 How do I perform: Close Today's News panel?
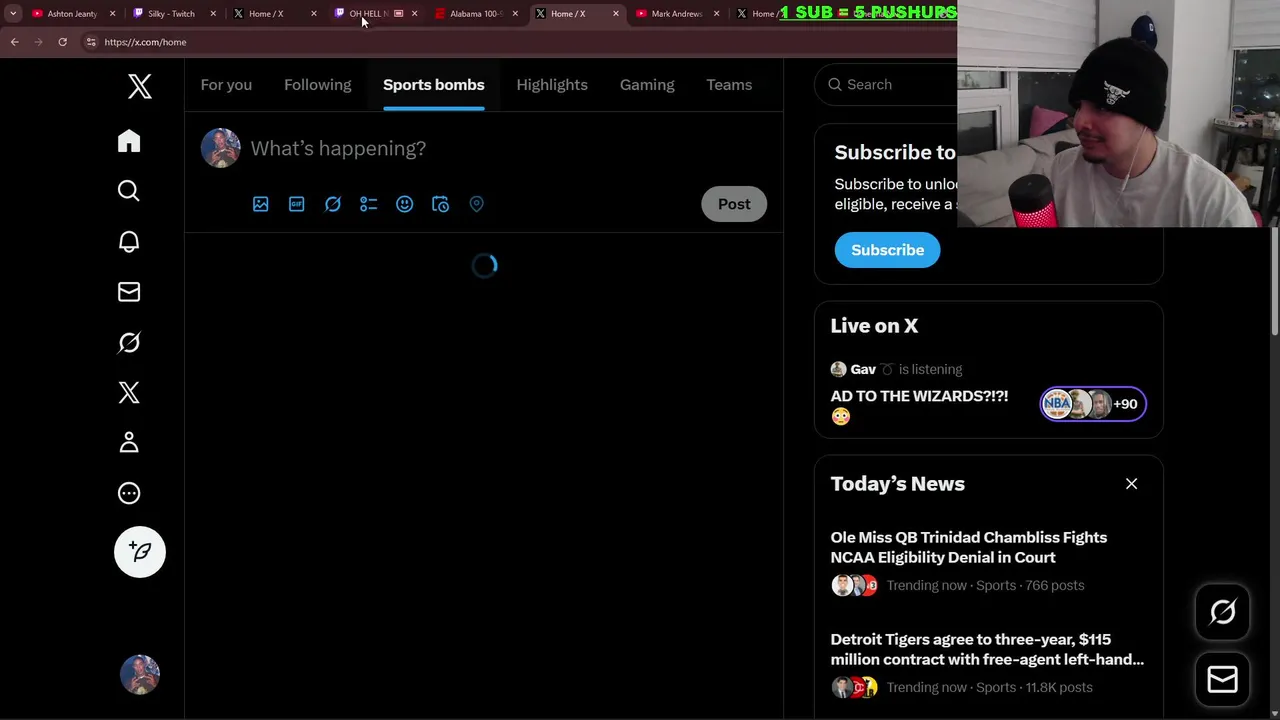coord(1132,484)
